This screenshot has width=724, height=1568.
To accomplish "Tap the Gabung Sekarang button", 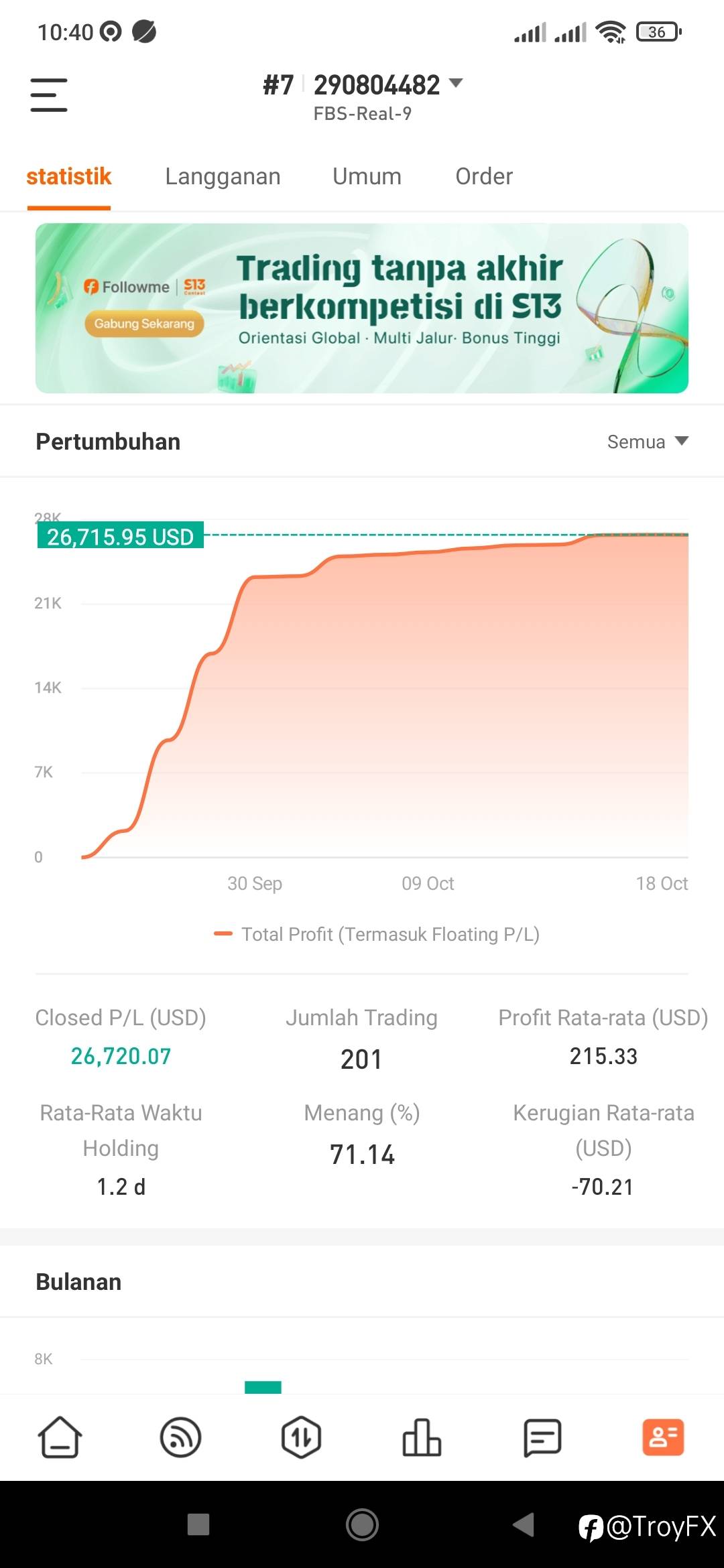I will pyautogui.click(x=144, y=324).
